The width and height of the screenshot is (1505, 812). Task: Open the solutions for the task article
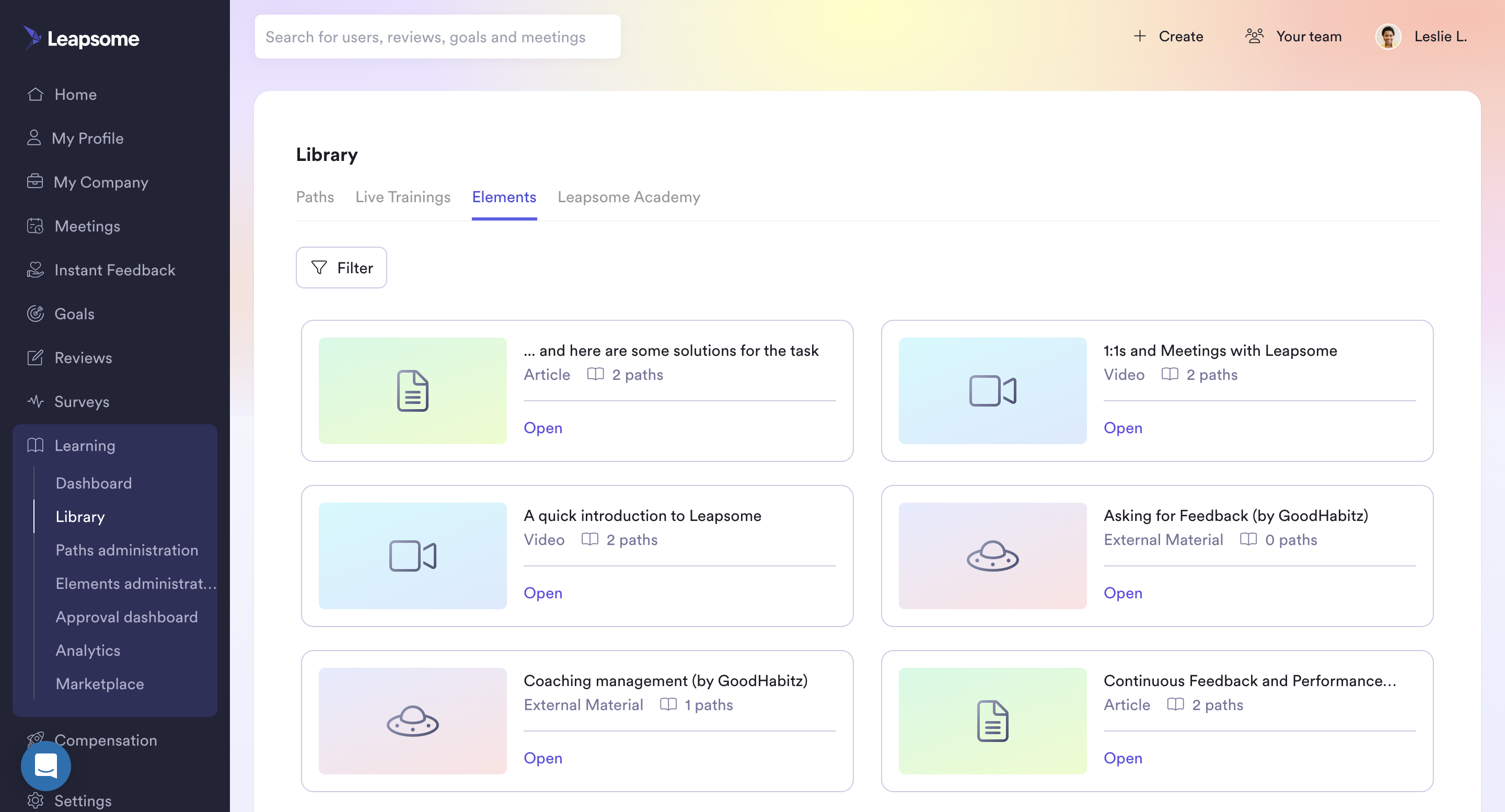(x=543, y=427)
